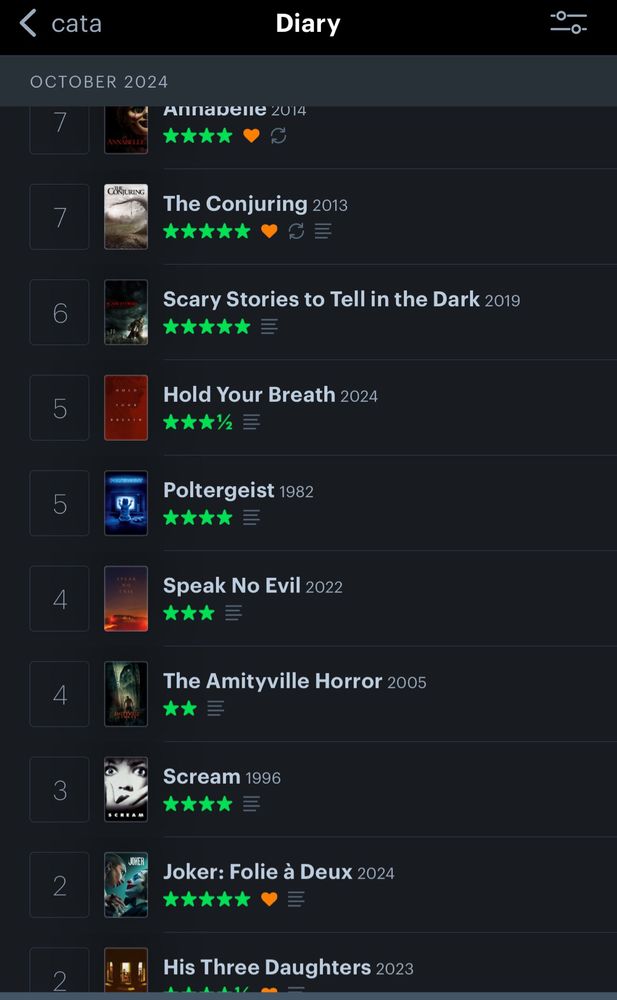Open the Poltergeist poster thumbnail
Viewport: 617px width, 1000px height.
126,503
